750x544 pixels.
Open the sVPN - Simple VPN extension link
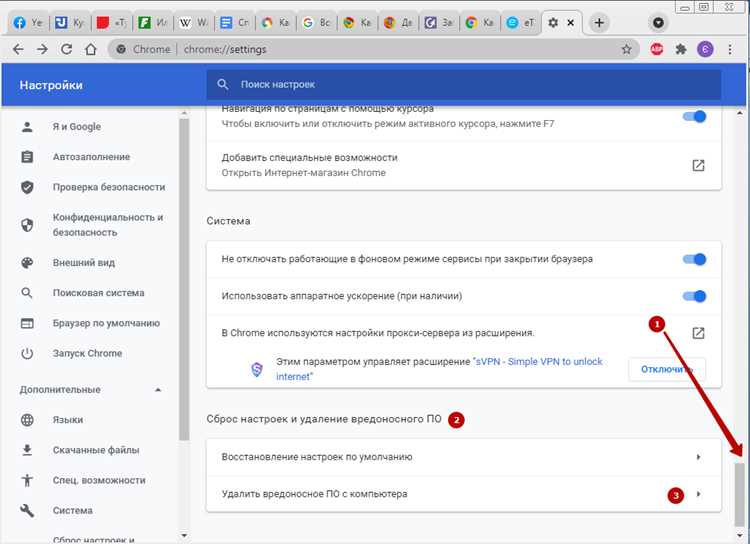(439, 369)
